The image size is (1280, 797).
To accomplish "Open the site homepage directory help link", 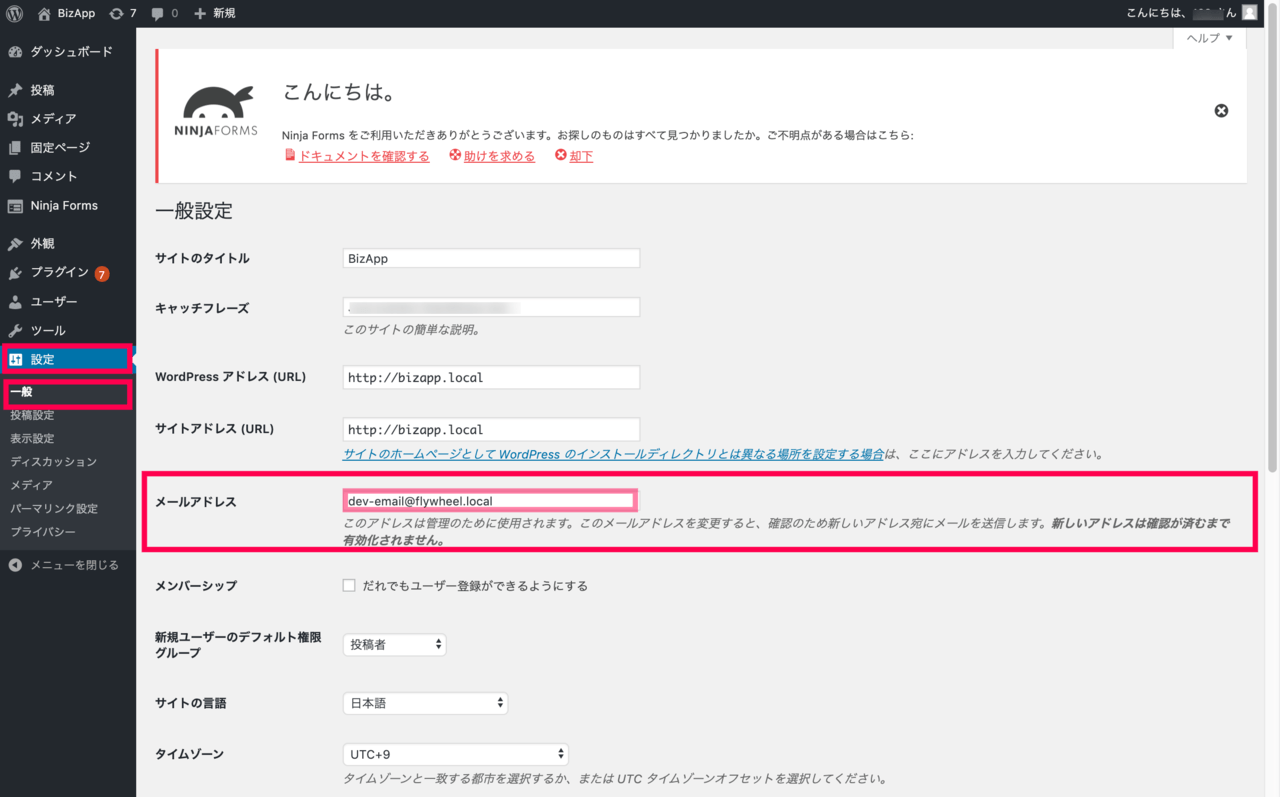I will [x=613, y=454].
